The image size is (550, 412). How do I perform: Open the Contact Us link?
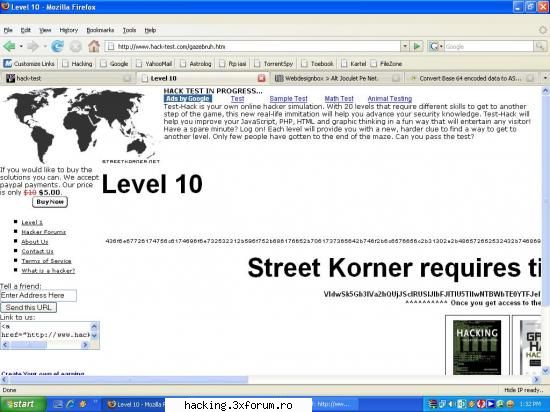[37, 251]
